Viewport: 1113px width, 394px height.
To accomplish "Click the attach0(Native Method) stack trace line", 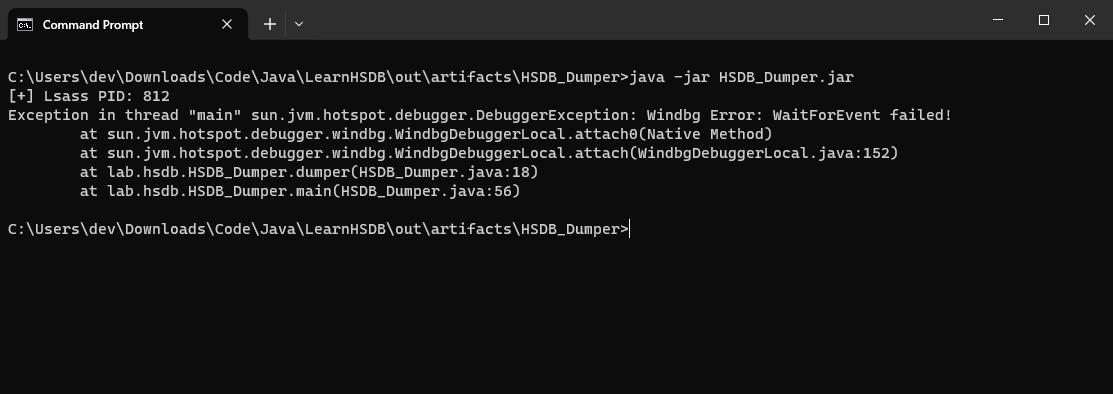I will [x=426, y=134].
